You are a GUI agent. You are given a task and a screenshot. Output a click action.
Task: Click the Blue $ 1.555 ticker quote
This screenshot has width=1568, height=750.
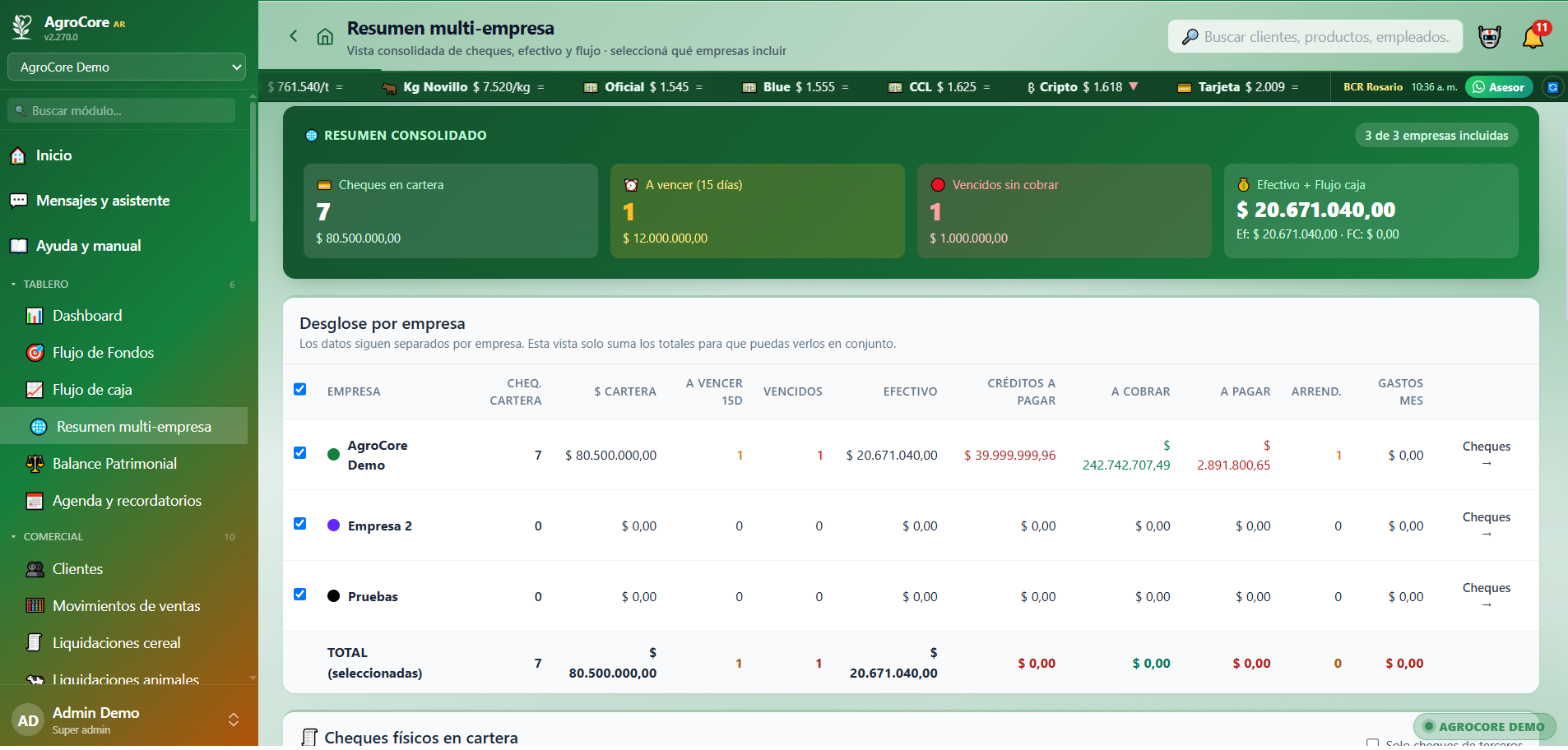pyautogui.click(x=796, y=87)
